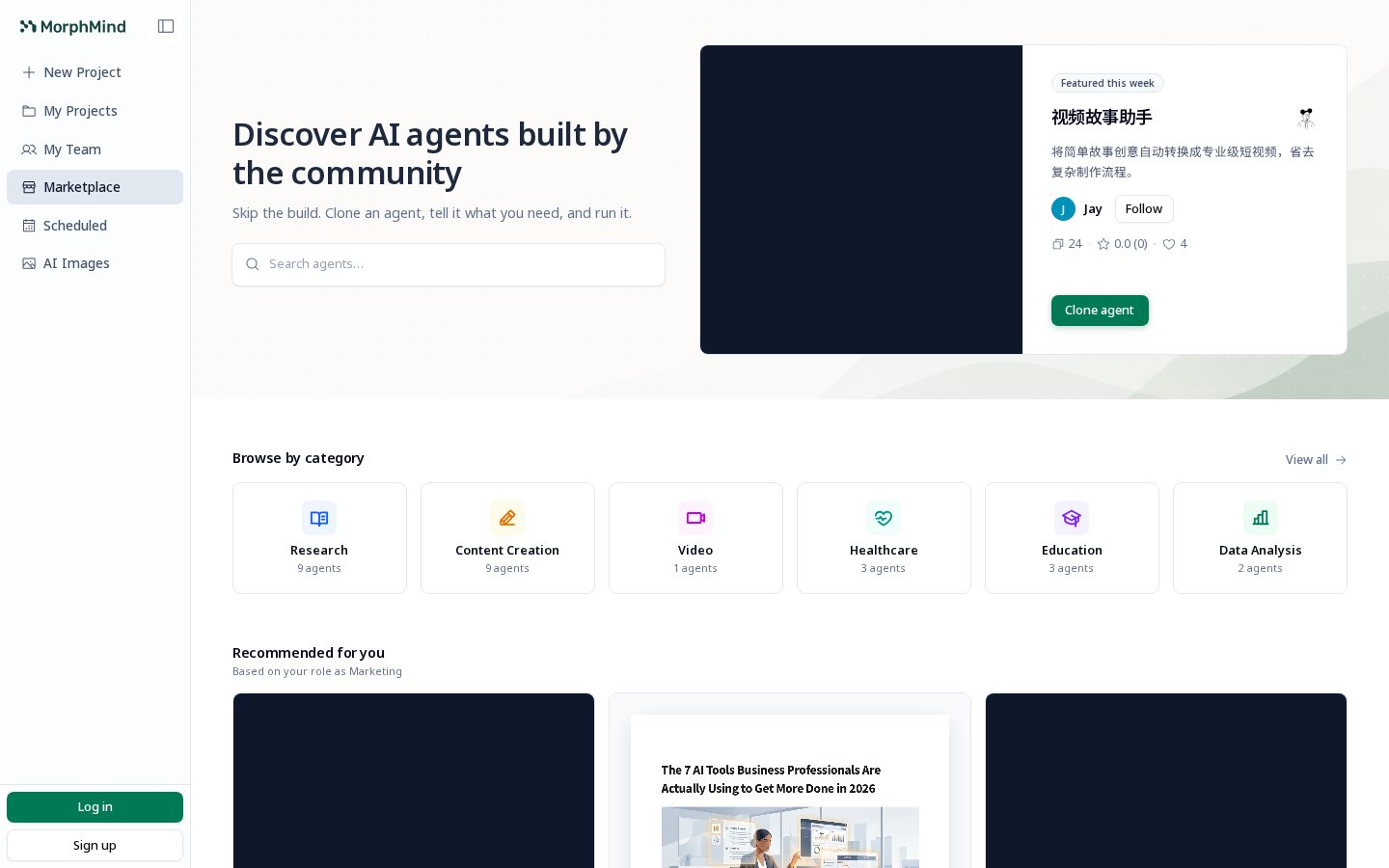The image size is (1389, 868).
Task: Click the featured agent avatar icon
Action: (1306, 118)
